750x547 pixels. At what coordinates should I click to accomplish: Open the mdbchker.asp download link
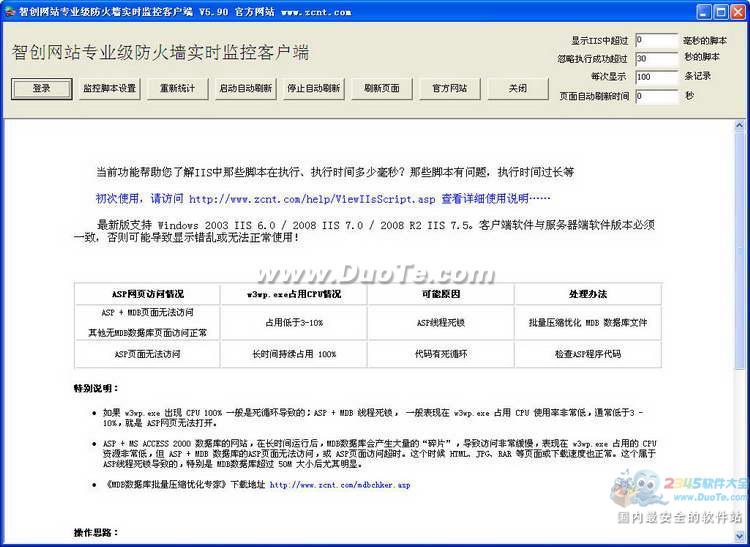340,485
